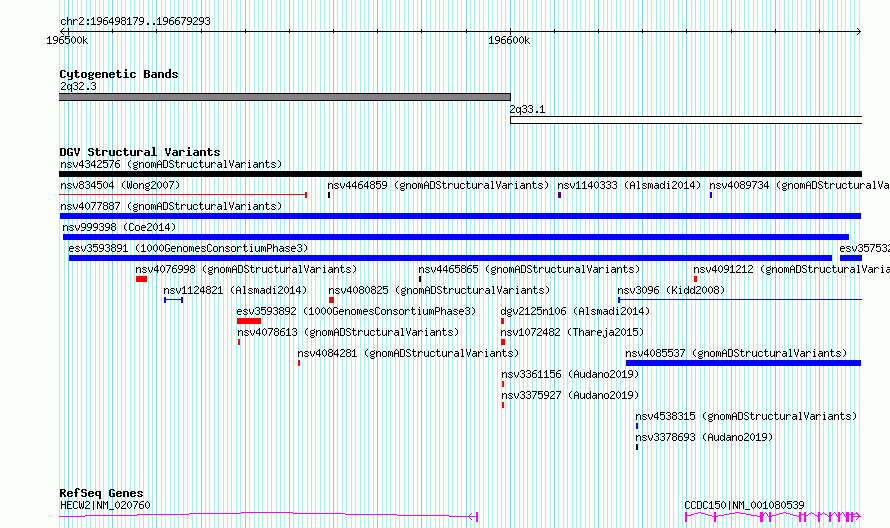Click the Cytogenetic Bands track title
This screenshot has height=528, width=890.
tap(119, 74)
